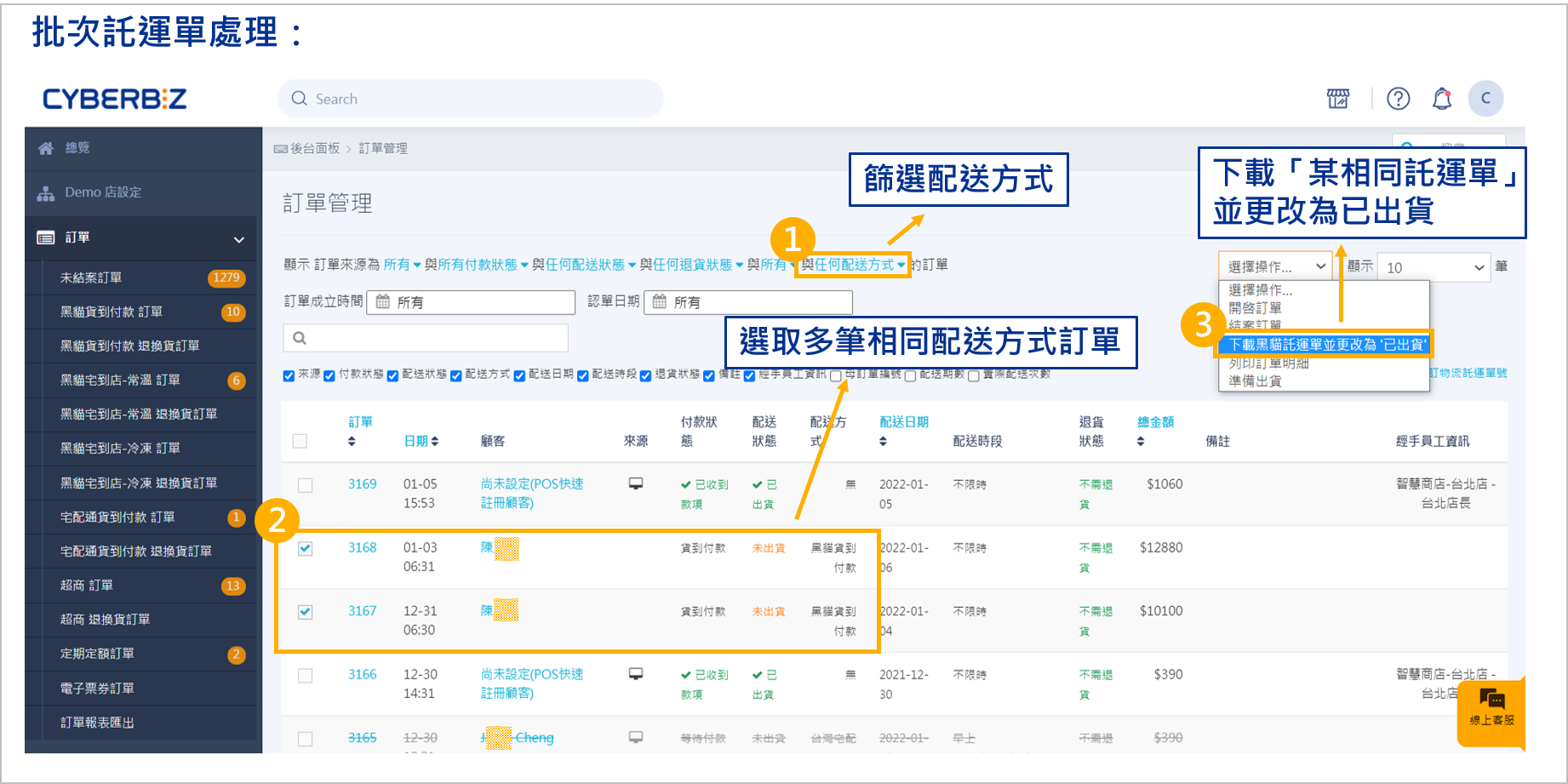
Task: Open the notifications bell
Action: [1441, 99]
